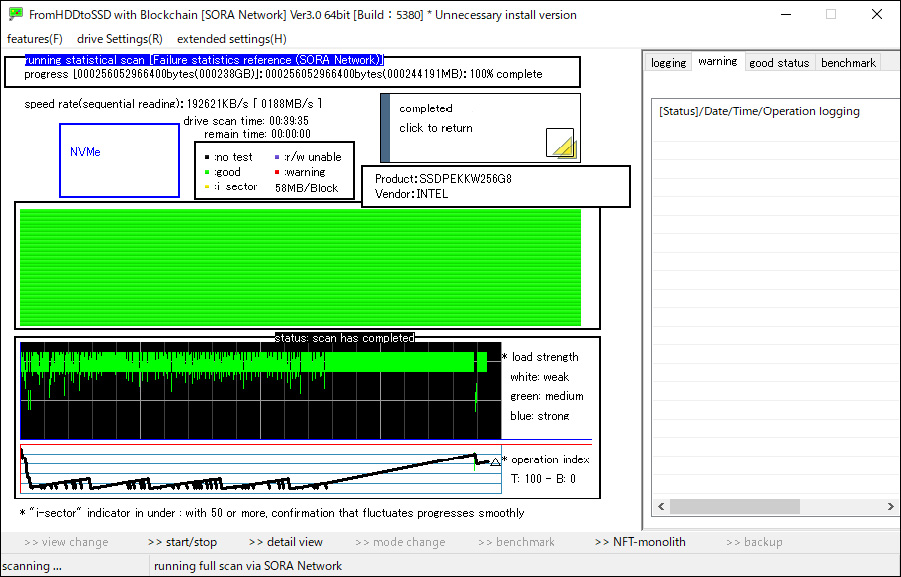Switch to the benchmark tab
901x577 pixels.
pyautogui.click(x=848, y=63)
